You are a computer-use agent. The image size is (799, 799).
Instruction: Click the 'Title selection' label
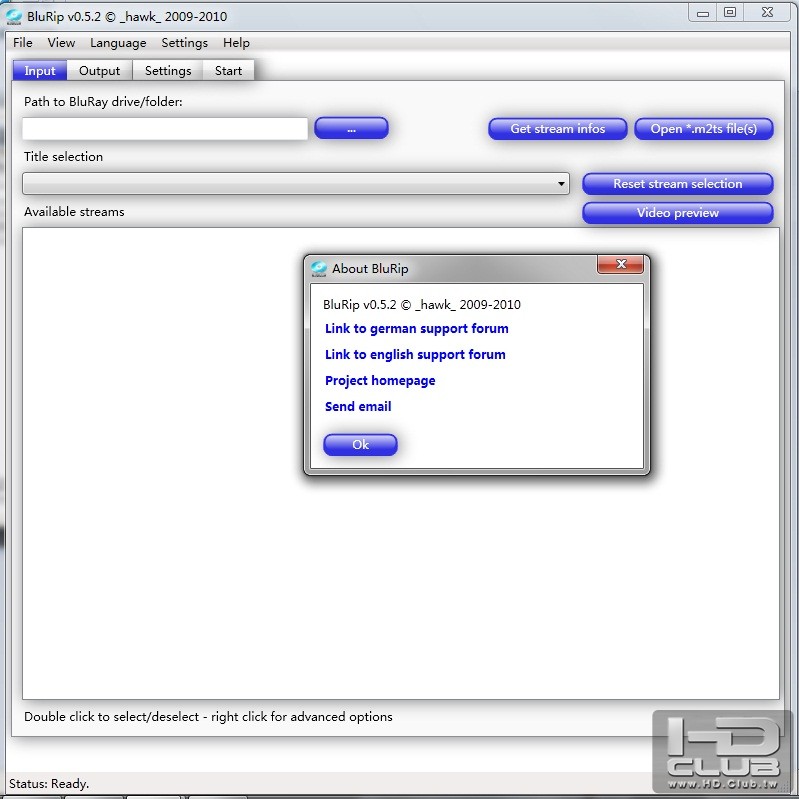(63, 156)
